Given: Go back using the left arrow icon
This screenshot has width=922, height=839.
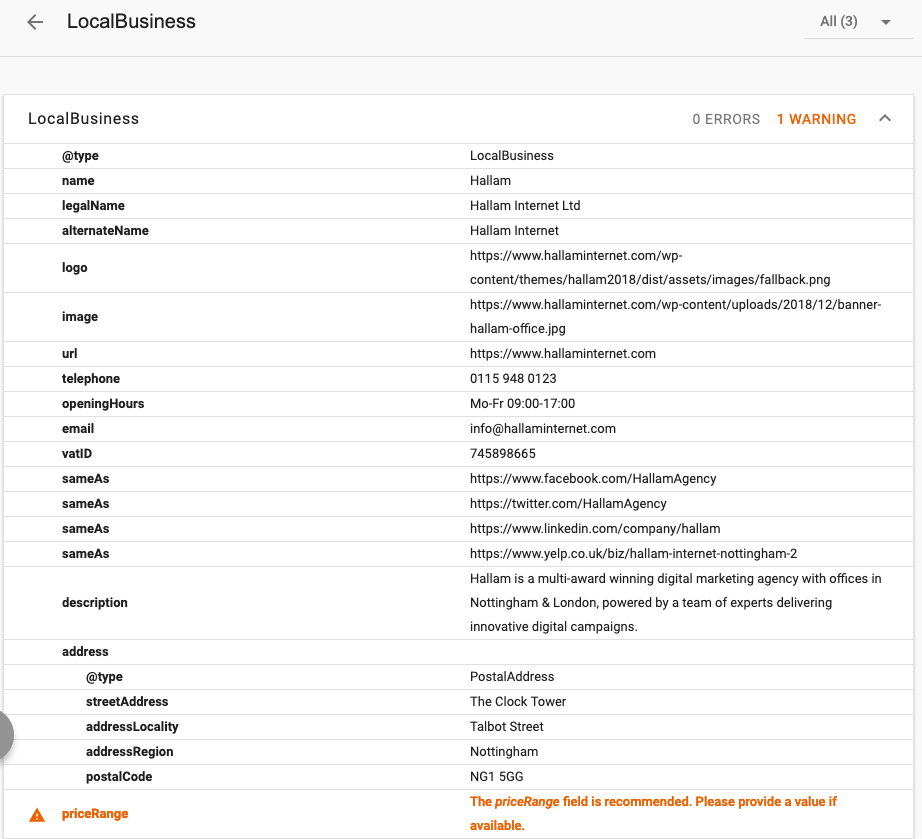Looking at the screenshot, I should click(x=35, y=22).
